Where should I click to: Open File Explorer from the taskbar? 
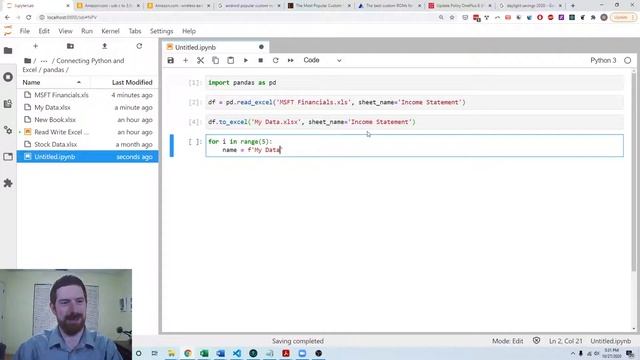(x=171, y=353)
